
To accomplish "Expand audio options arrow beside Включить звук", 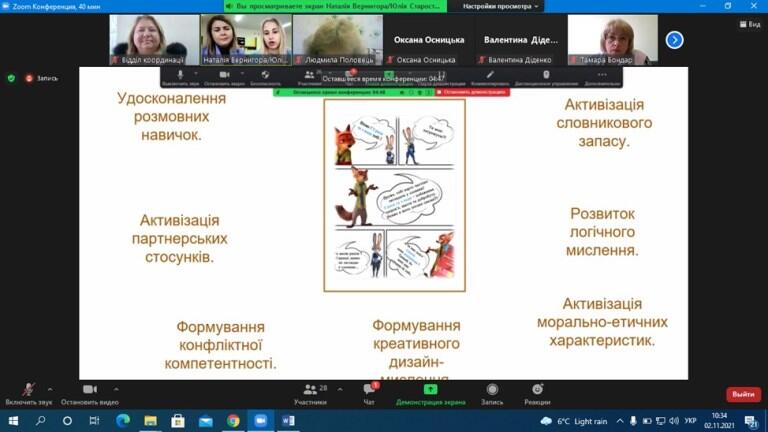I will coord(50,389).
